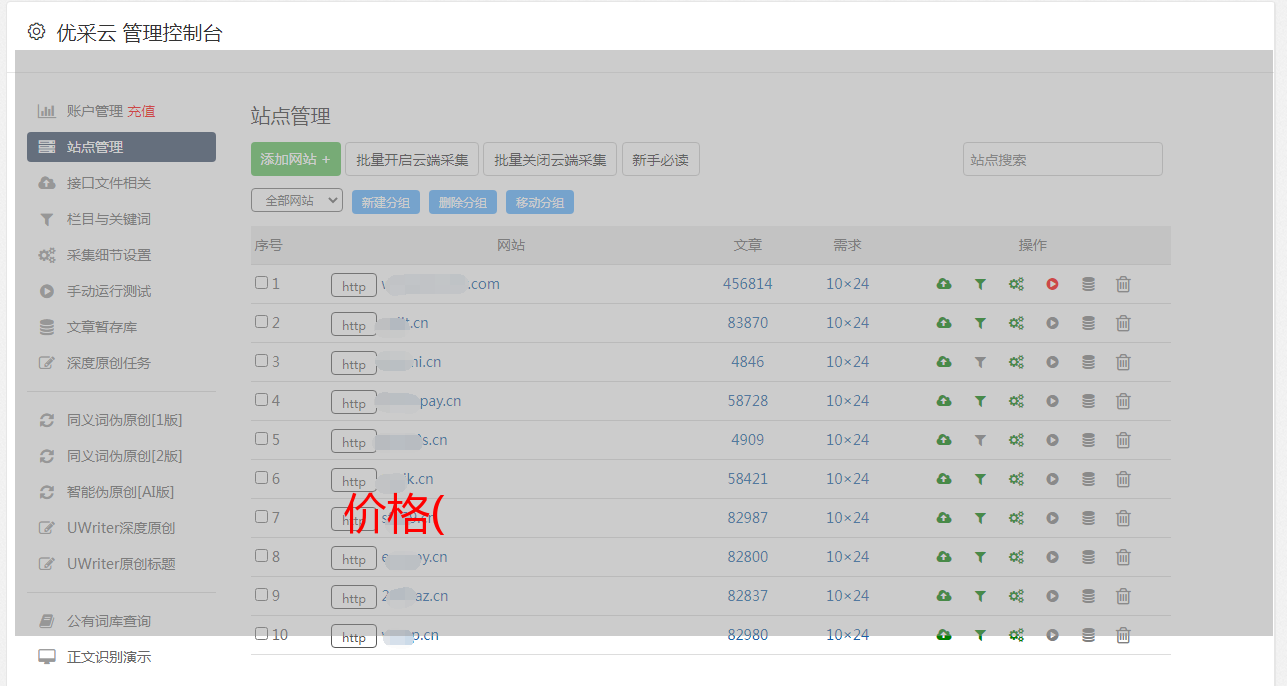Click 批量关闭云端采集 button
This screenshot has width=1287, height=686.
550,159
